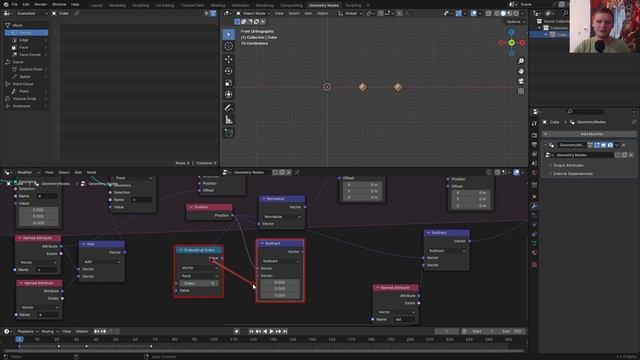Image resolution: width=640 pixels, height=360 pixels.
Task: Switch to Geometry Nodes workspace tab
Action: (x=324, y=5)
